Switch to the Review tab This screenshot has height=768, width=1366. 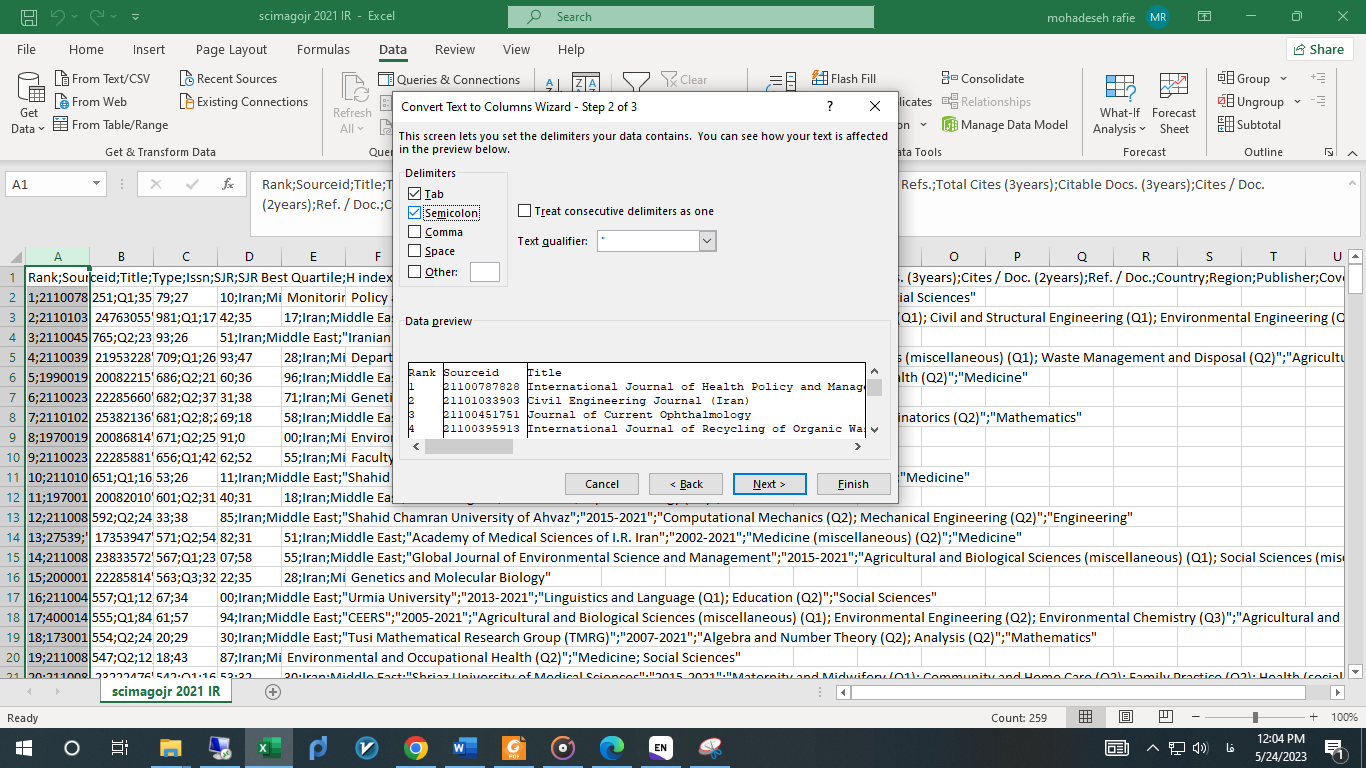(x=455, y=49)
